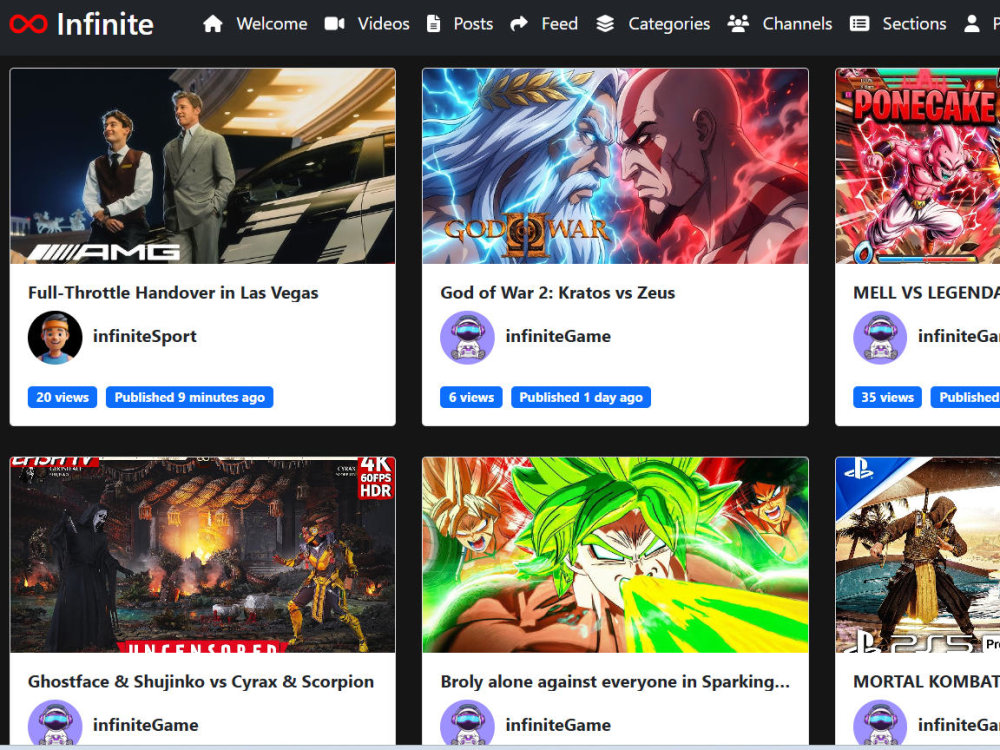Image resolution: width=1000 pixels, height=750 pixels.
Task: Open the green-haired Broly thumbnail
Action: click(x=615, y=555)
